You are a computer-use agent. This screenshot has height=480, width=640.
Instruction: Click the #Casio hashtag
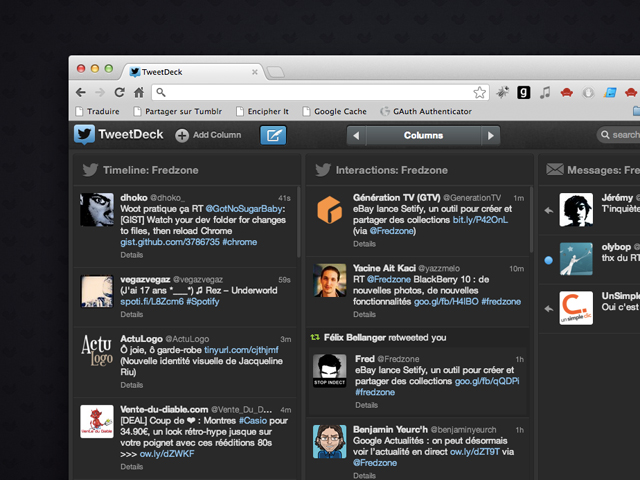click(253, 421)
